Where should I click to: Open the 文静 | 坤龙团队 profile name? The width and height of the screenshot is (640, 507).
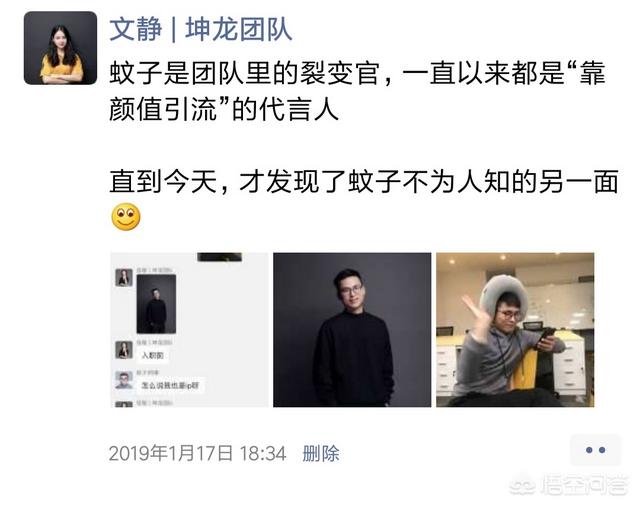(201, 29)
